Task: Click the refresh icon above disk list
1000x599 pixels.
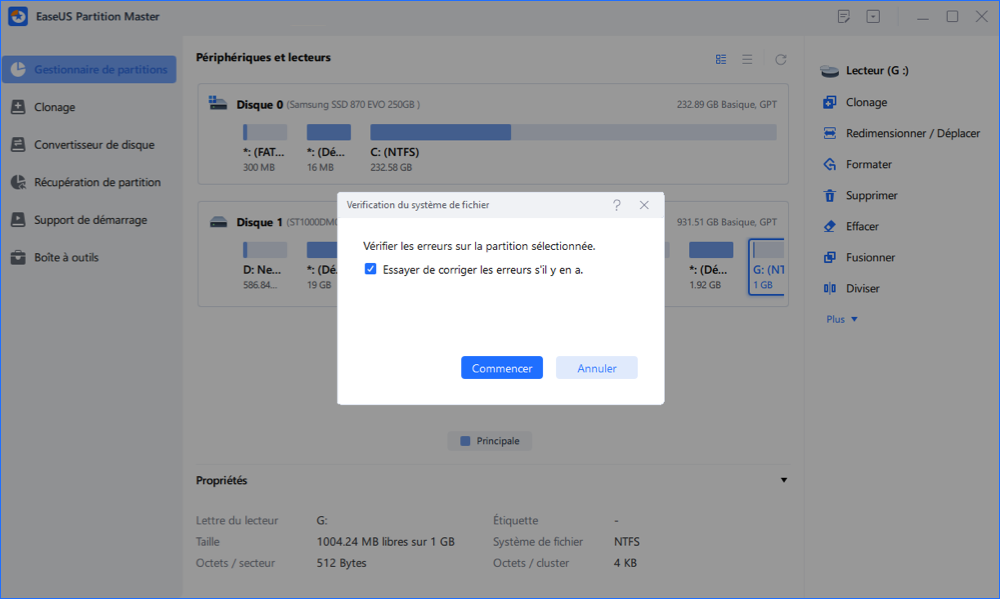Action: point(780,59)
